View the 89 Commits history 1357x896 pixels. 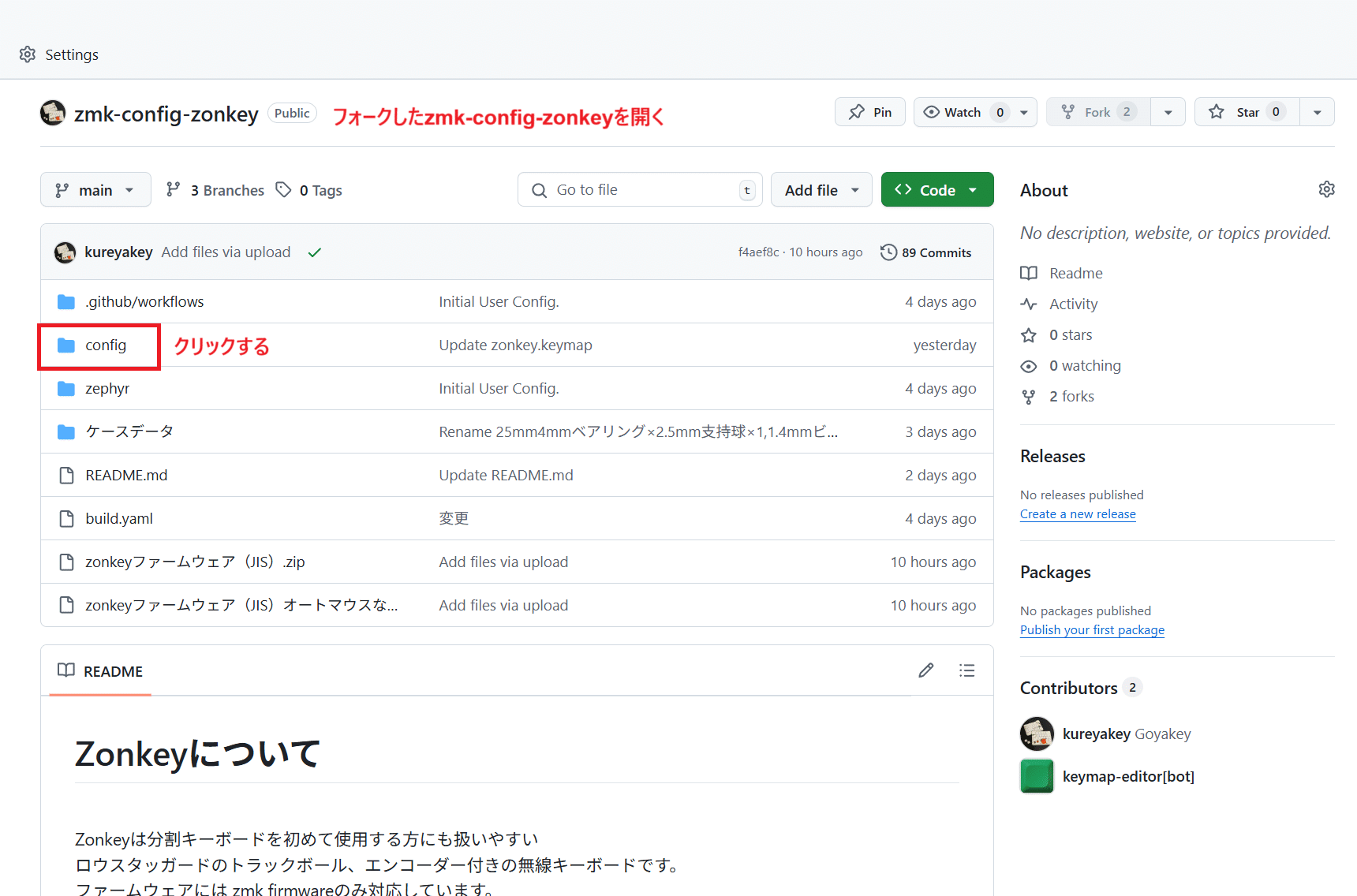(926, 252)
